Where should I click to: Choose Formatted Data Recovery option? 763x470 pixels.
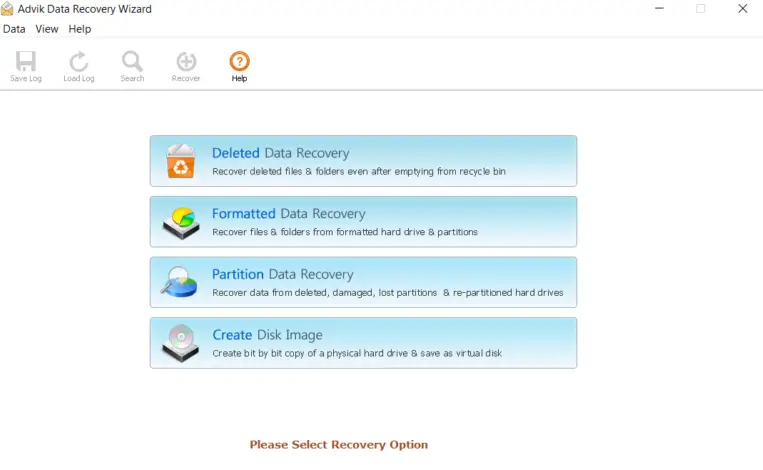[363, 222]
